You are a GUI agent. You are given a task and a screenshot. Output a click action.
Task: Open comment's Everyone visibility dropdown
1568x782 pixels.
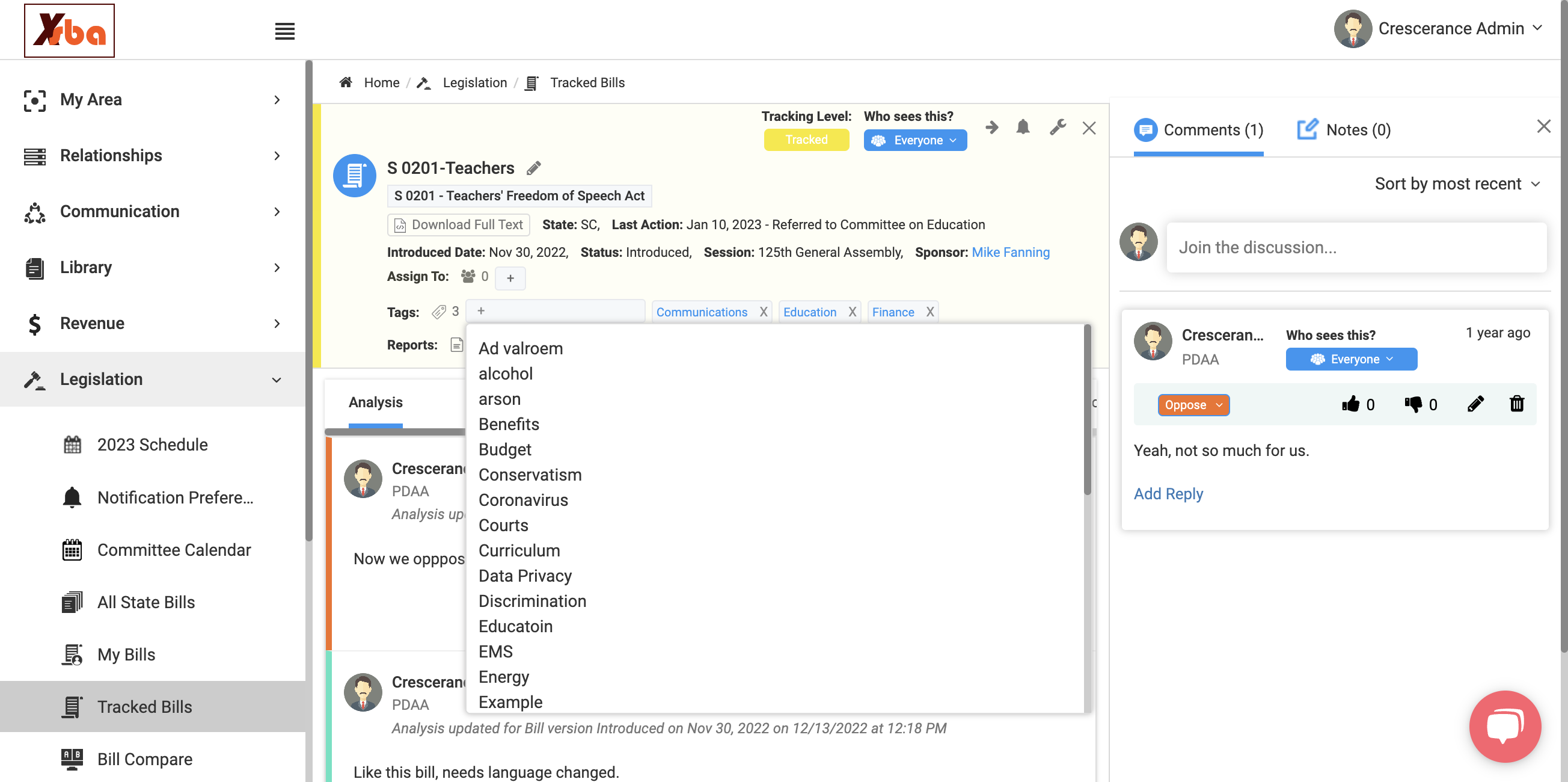click(1352, 359)
